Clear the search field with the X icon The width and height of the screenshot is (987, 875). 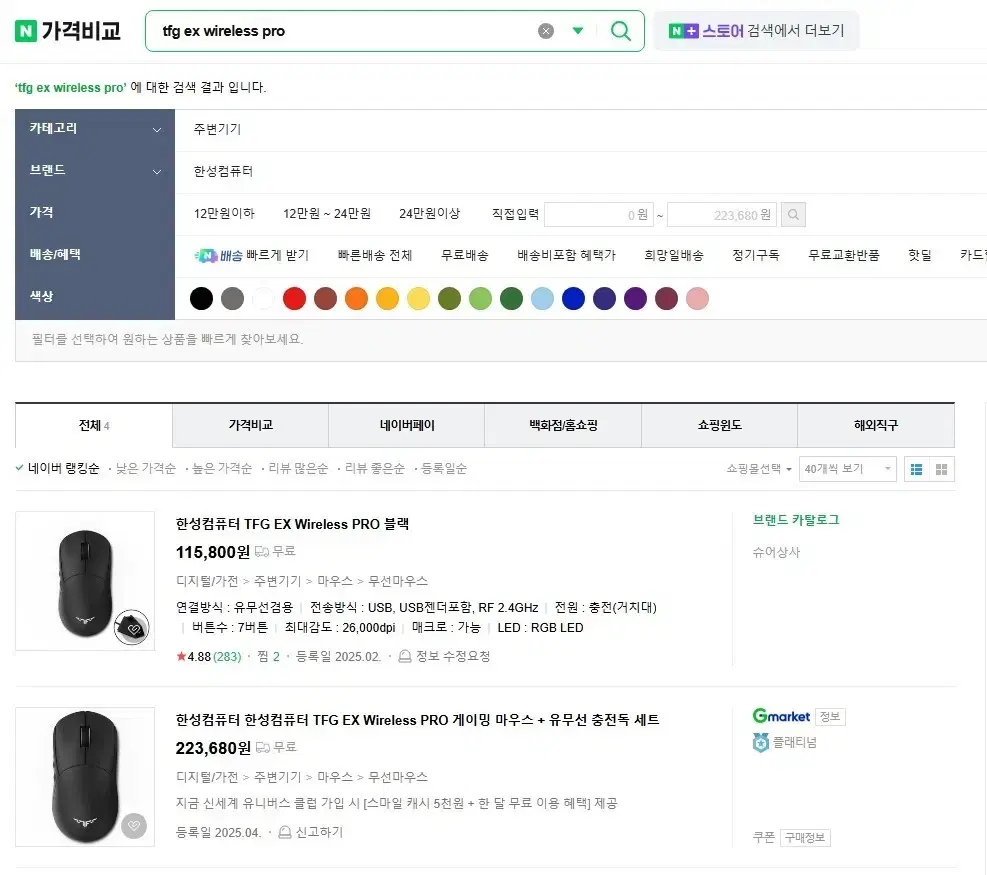tap(546, 31)
